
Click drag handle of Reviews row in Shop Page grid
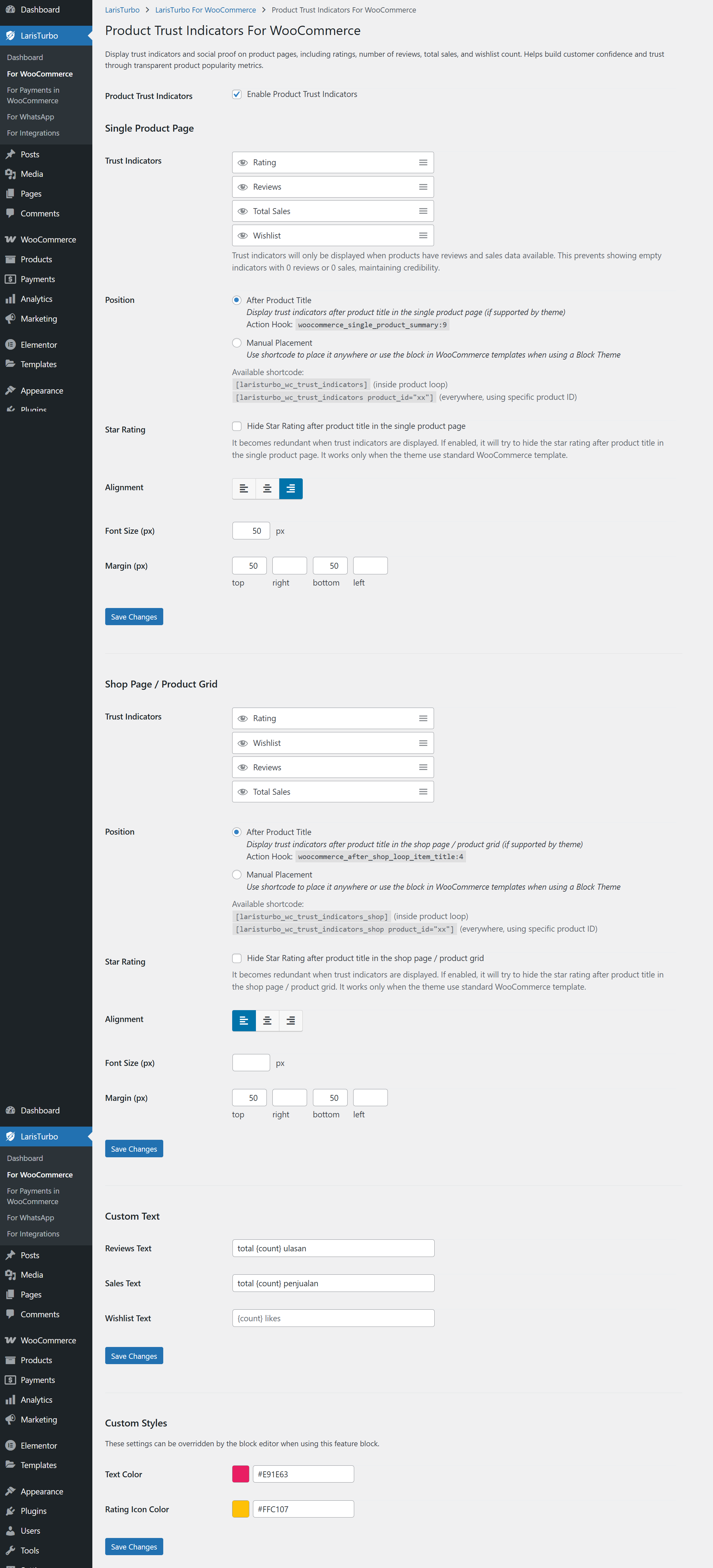click(x=423, y=768)
